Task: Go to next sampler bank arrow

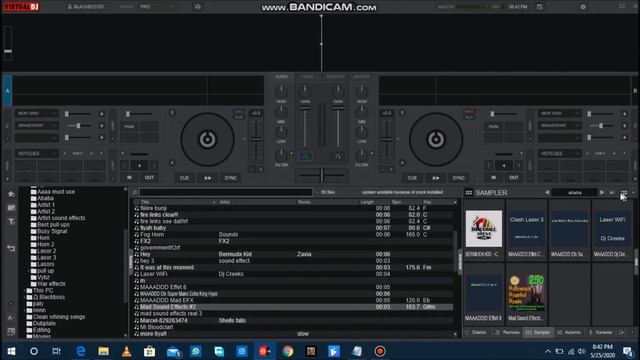Action: click(x=602, y=192)
